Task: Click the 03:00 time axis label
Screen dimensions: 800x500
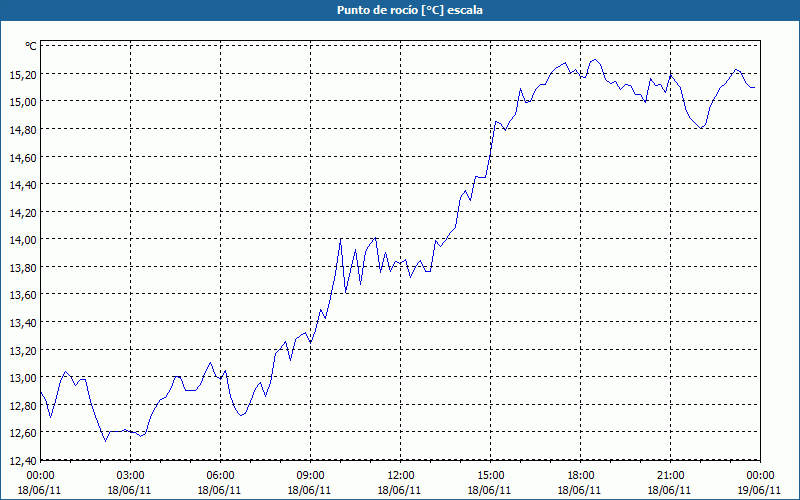Action: (130, 476)
